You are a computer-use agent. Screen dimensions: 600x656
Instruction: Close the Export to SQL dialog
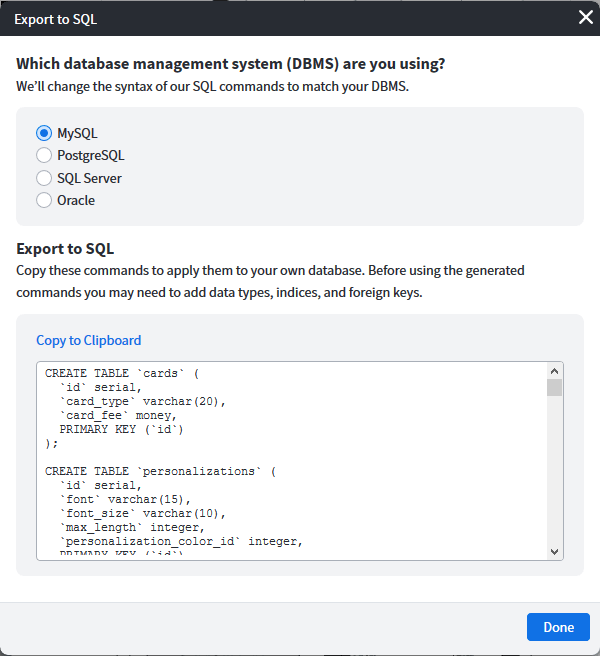[x=585, y=17]
